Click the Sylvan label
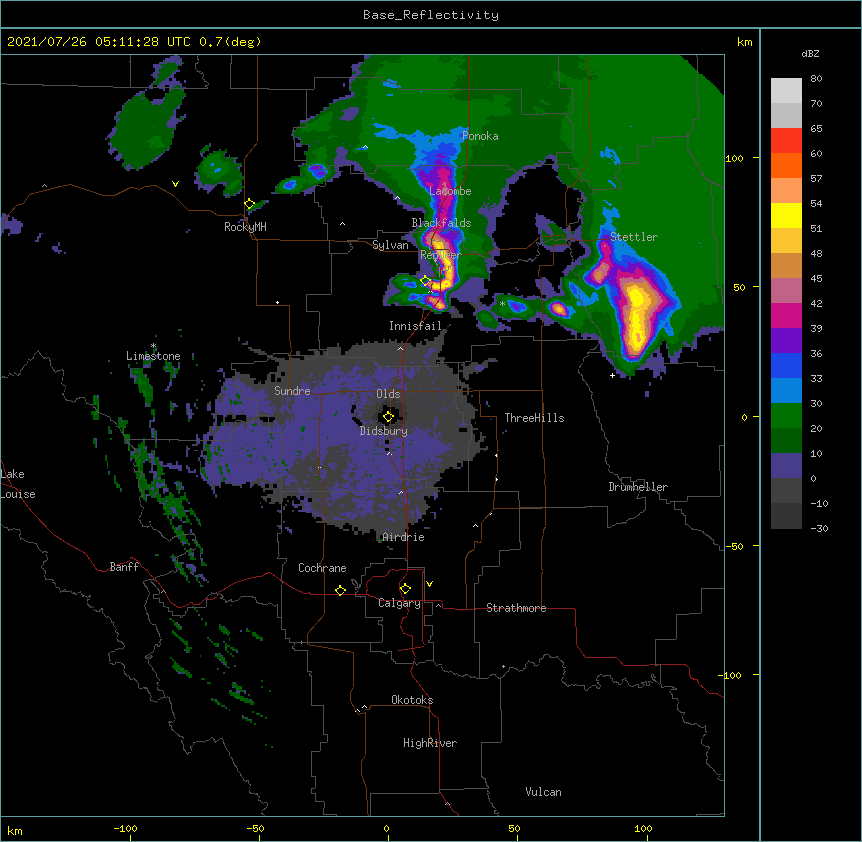This screenshot has width=862, height=842. (x=390, y=245)
